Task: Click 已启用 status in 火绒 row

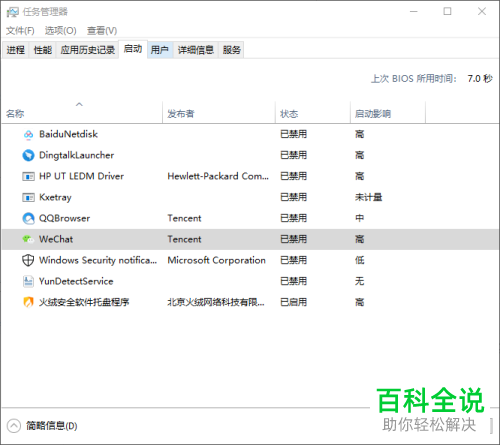Action: pyautogui.click(x=293, y=302)
